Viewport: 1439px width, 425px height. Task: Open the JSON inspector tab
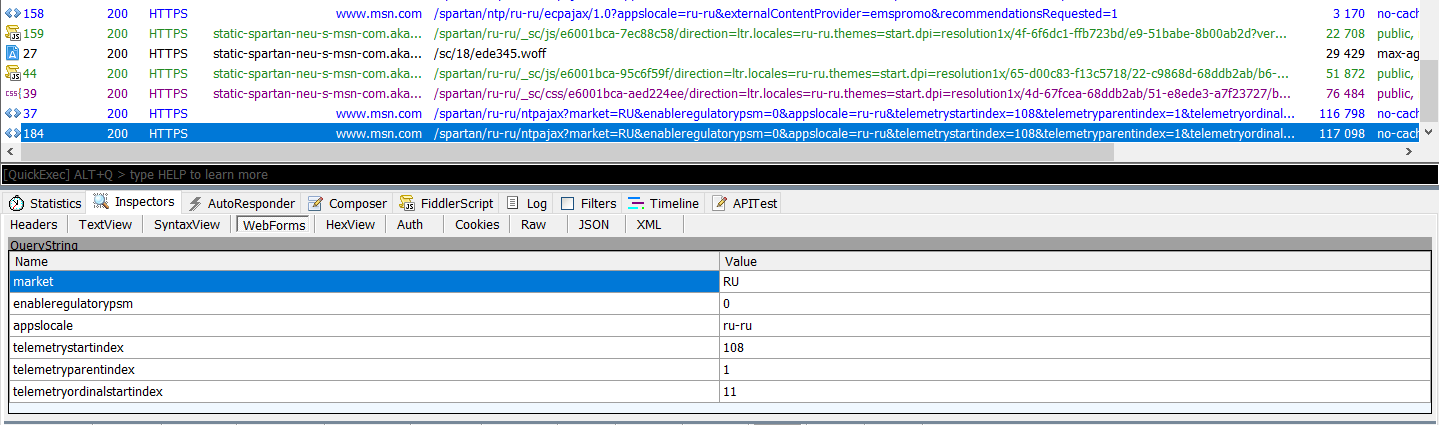point(593,224)
